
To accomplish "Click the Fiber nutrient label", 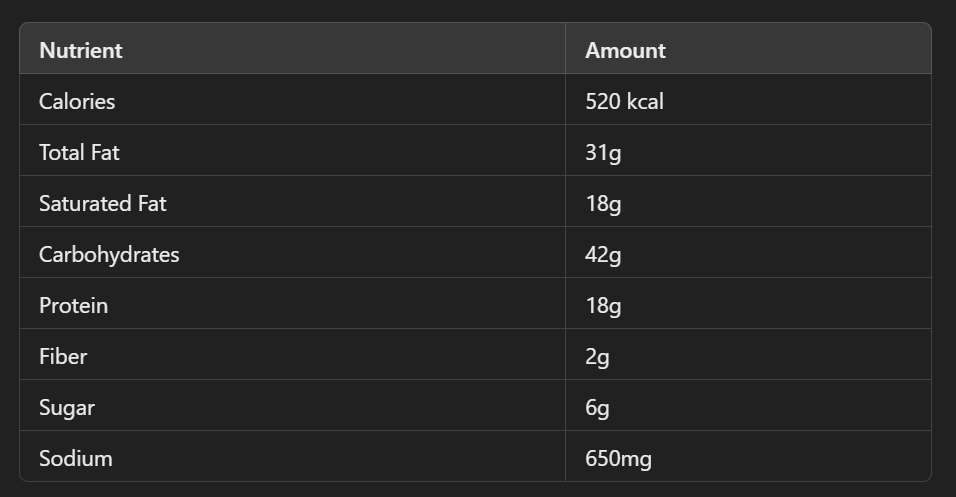I will coord(63,356).
